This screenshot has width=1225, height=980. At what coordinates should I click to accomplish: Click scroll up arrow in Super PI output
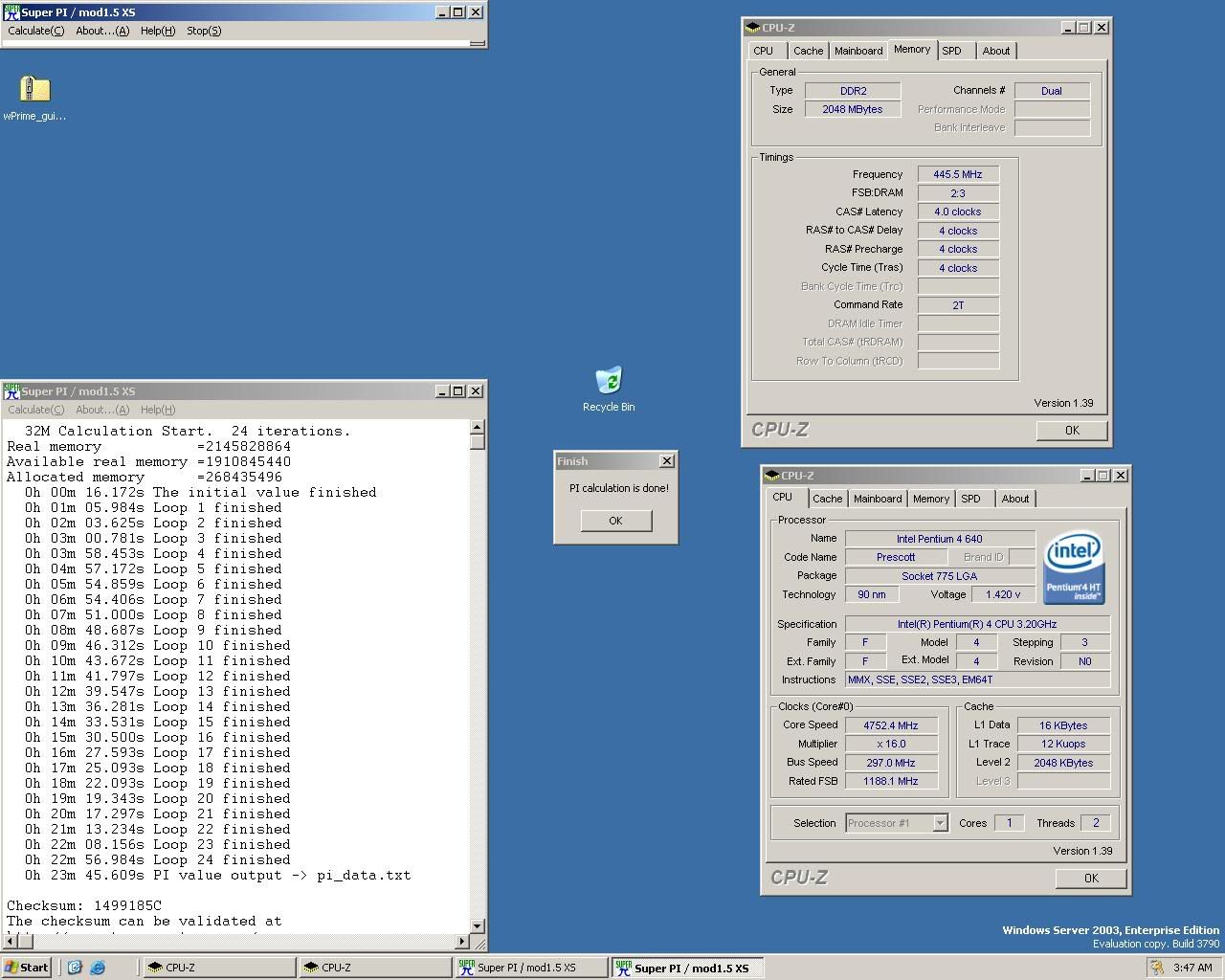point(478,427)
